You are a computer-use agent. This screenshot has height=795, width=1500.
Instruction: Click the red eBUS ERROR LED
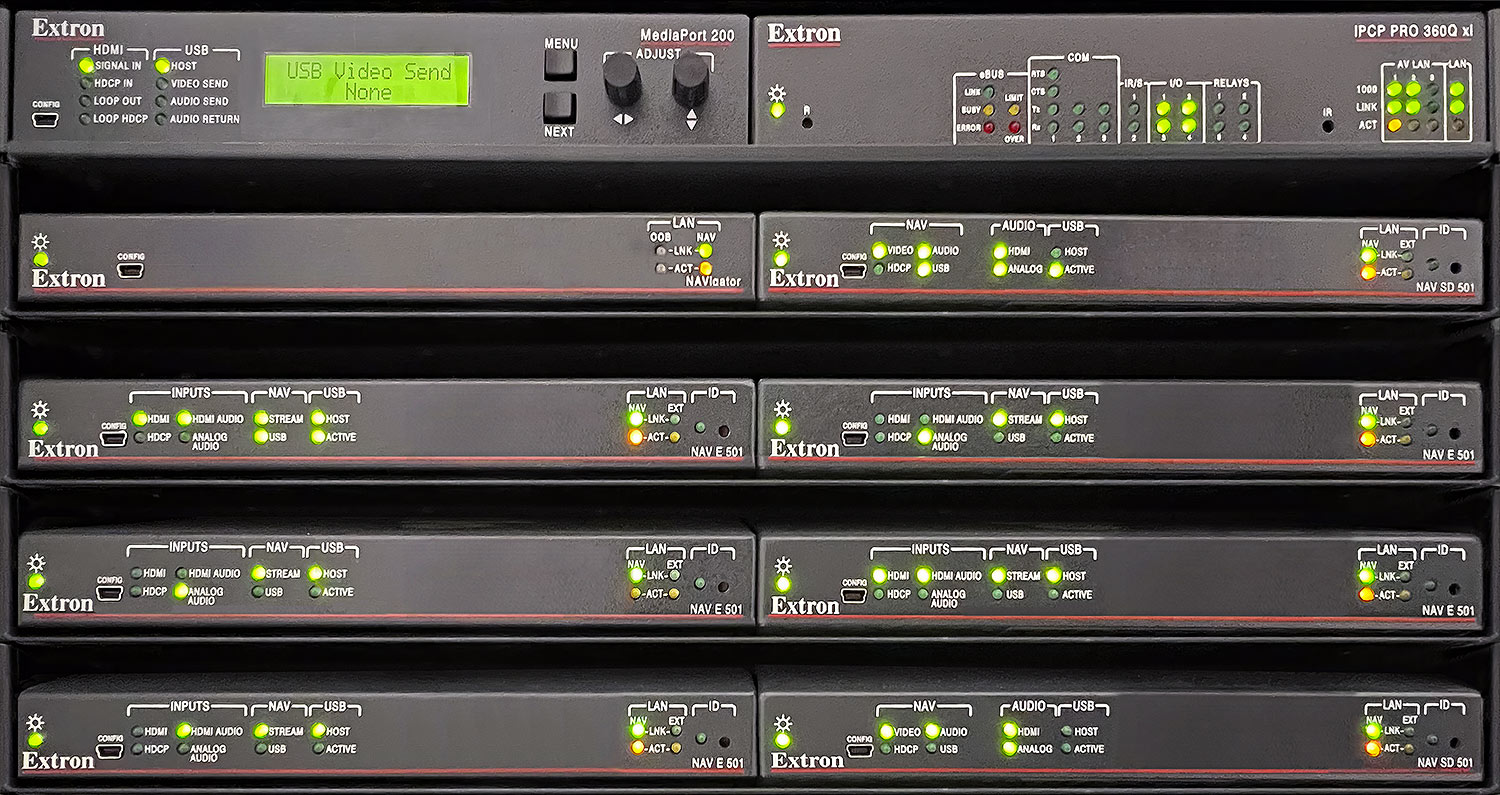click(988, 127)
